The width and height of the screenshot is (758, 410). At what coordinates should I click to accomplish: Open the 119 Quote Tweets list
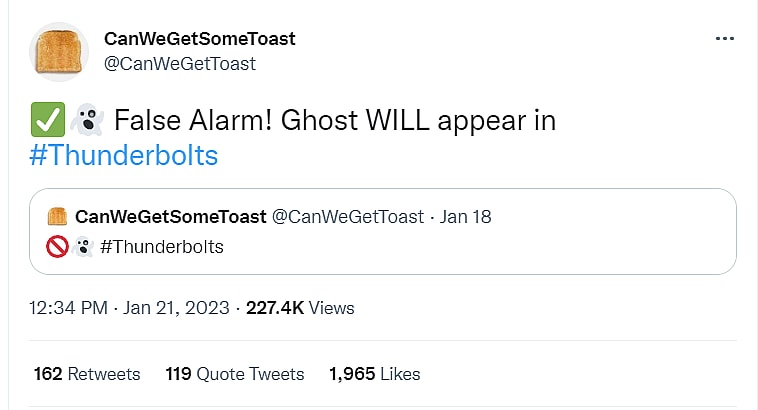(x=235, y=374)
